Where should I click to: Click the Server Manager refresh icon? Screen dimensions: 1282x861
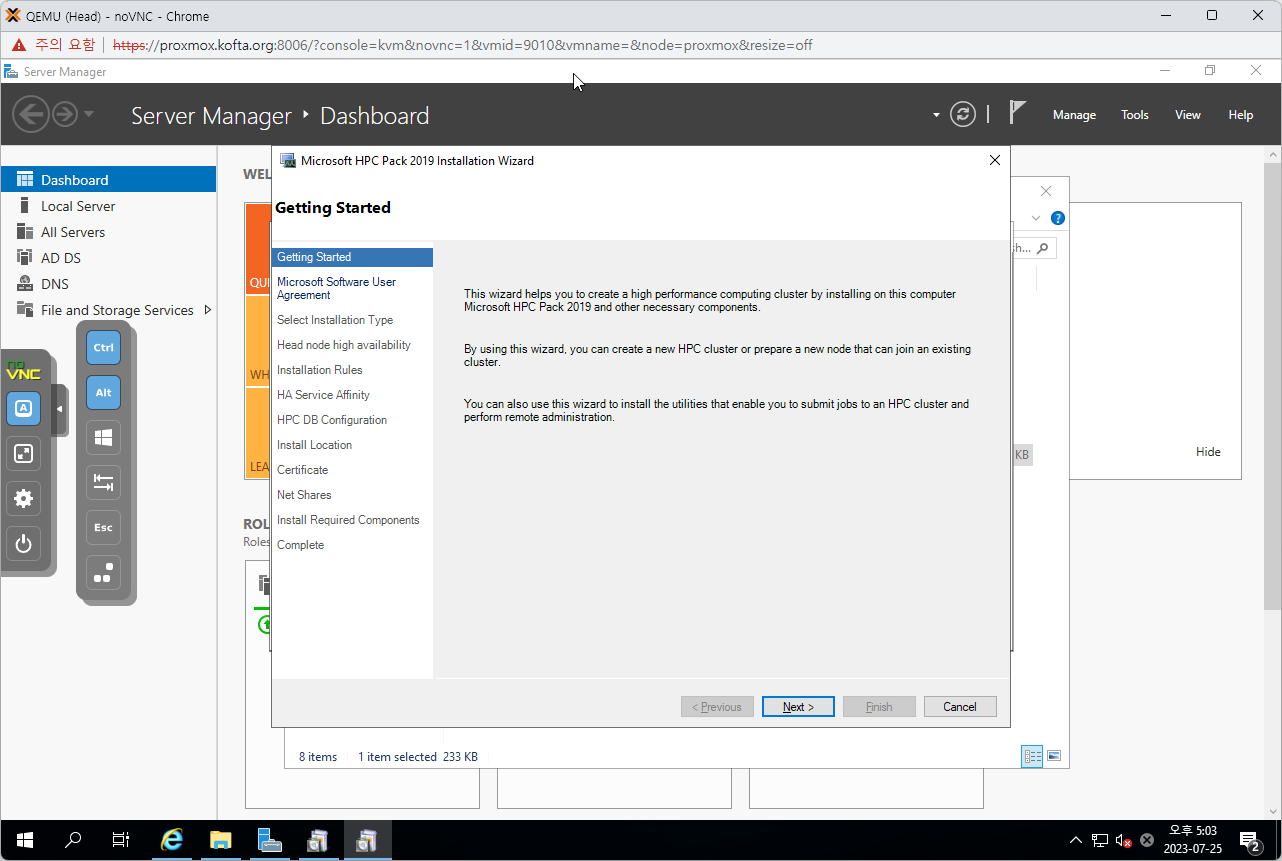coord(962,114)
